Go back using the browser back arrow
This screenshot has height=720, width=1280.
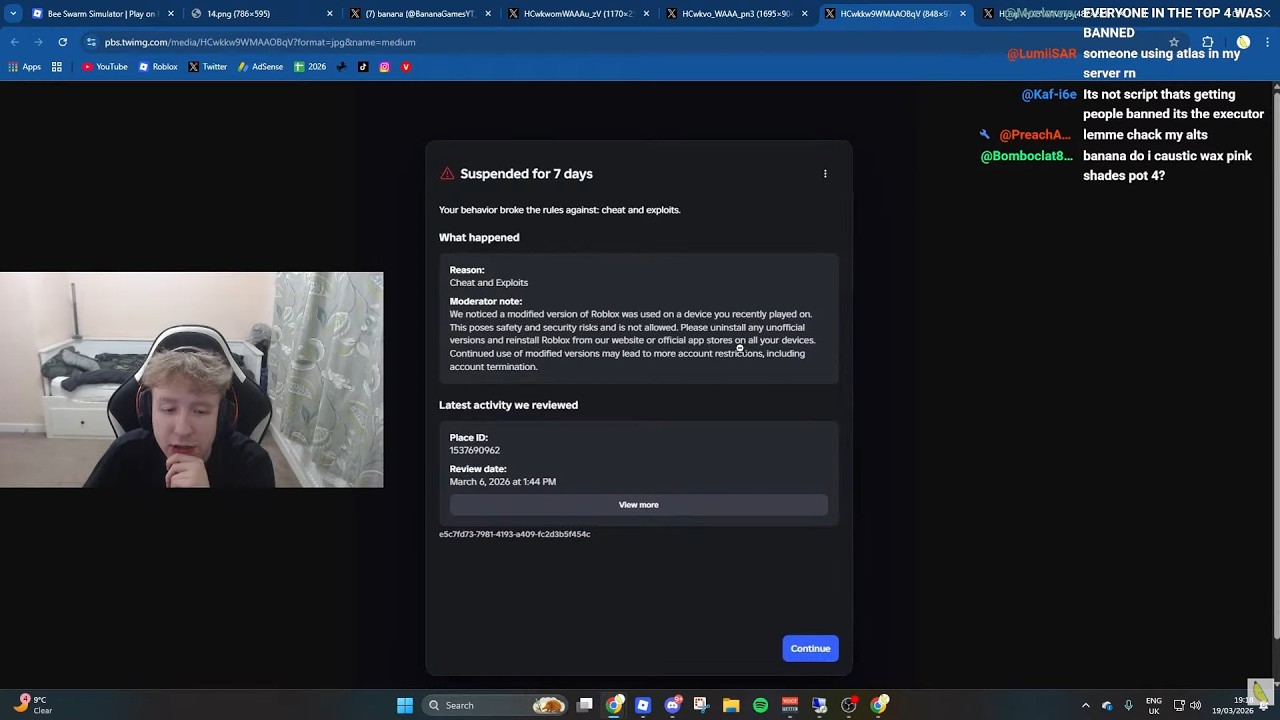(14, 42)
